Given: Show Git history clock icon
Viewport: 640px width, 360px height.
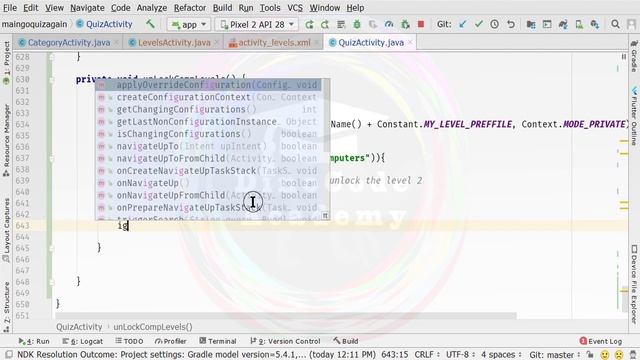Looking at the screenshot, I should click(494, 24).
